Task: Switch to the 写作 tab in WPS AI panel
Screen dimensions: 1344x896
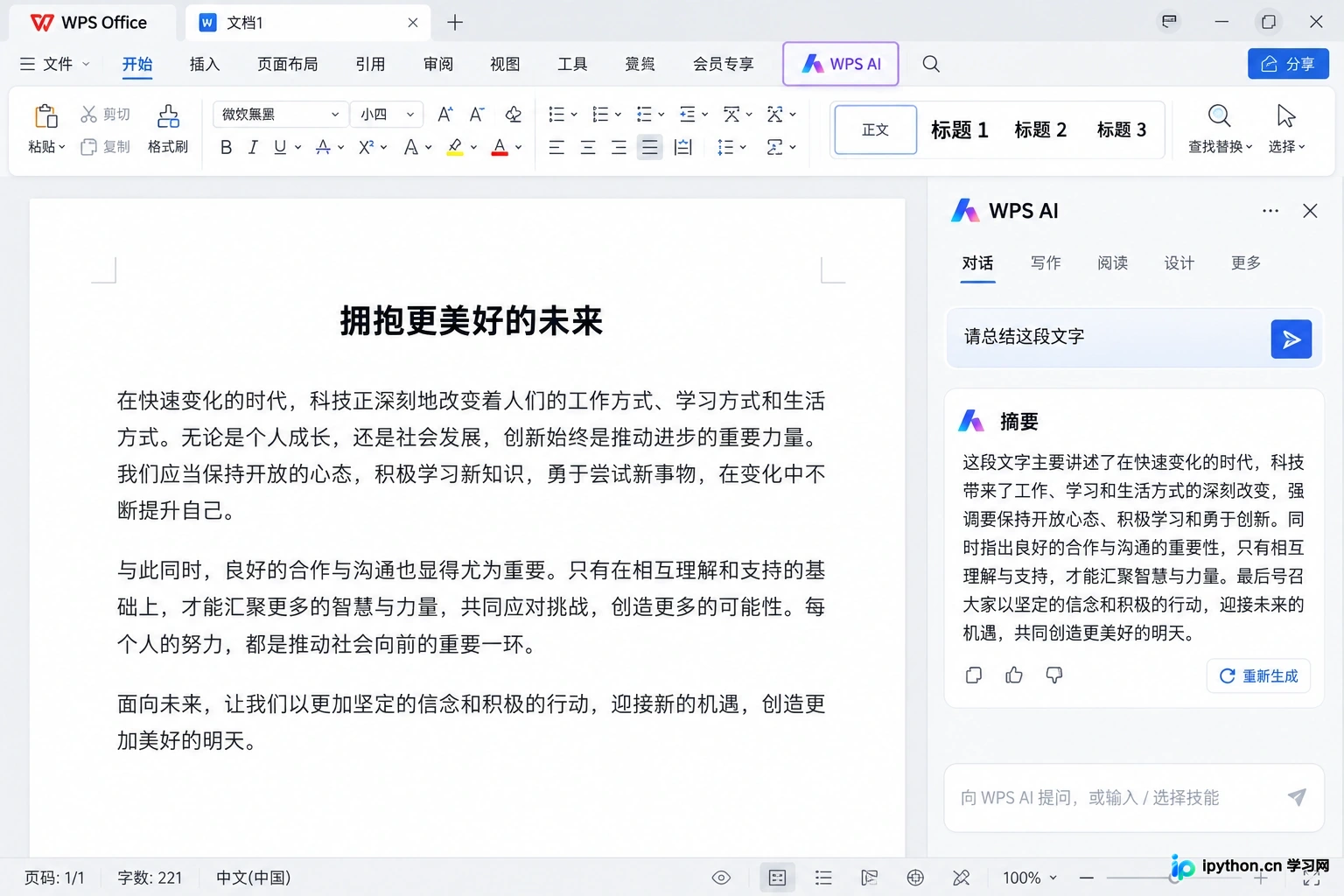Action: click(x=1046, y=262)
